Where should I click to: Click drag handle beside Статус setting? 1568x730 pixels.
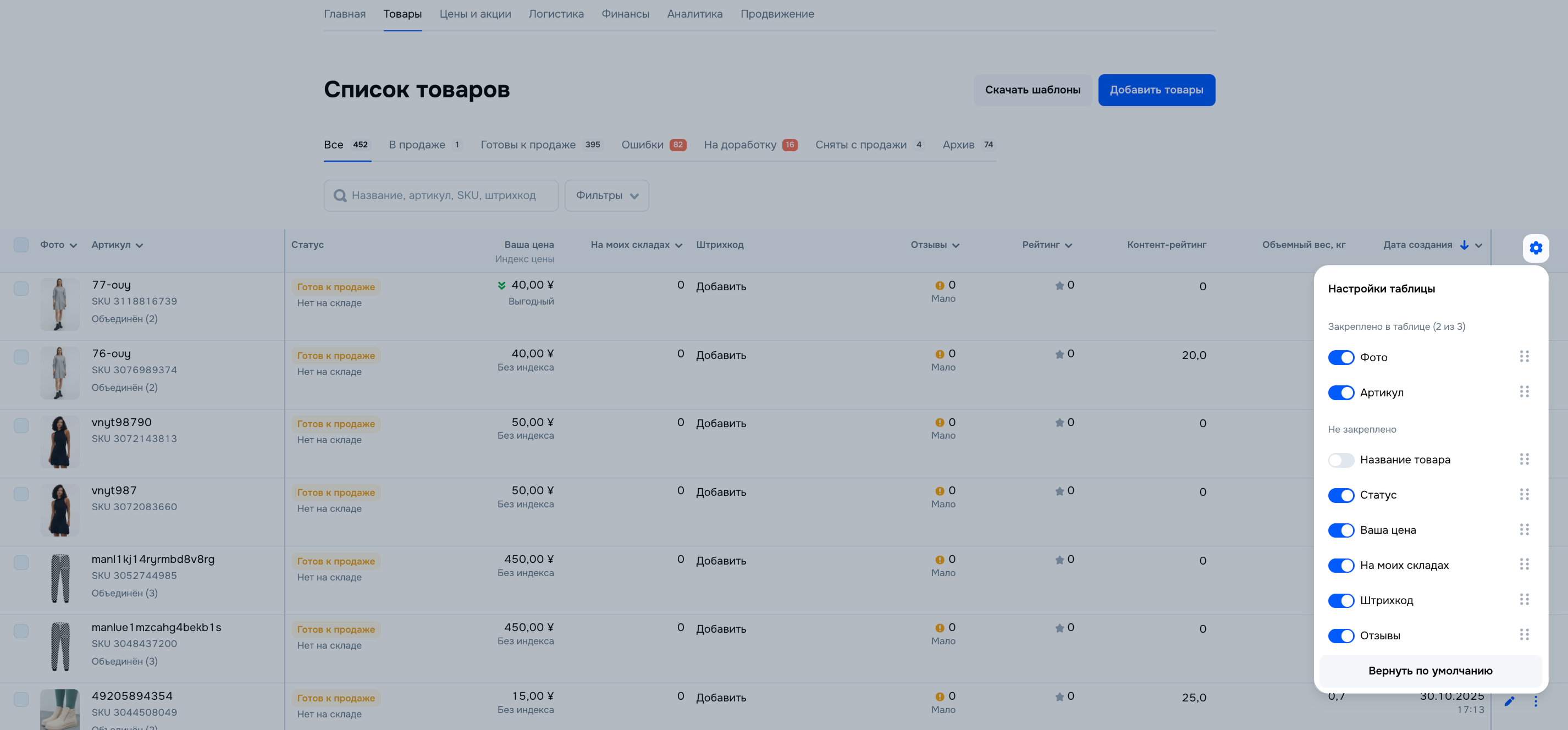[x=1523, y=494]
